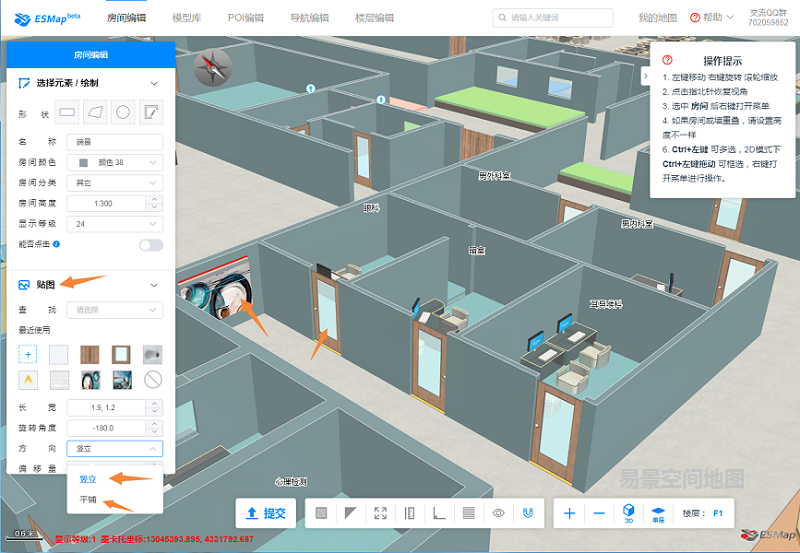This screenshot has width=800, height=553.
Task: Click the info icon beside 能否点击
Action: coord(57,244)
